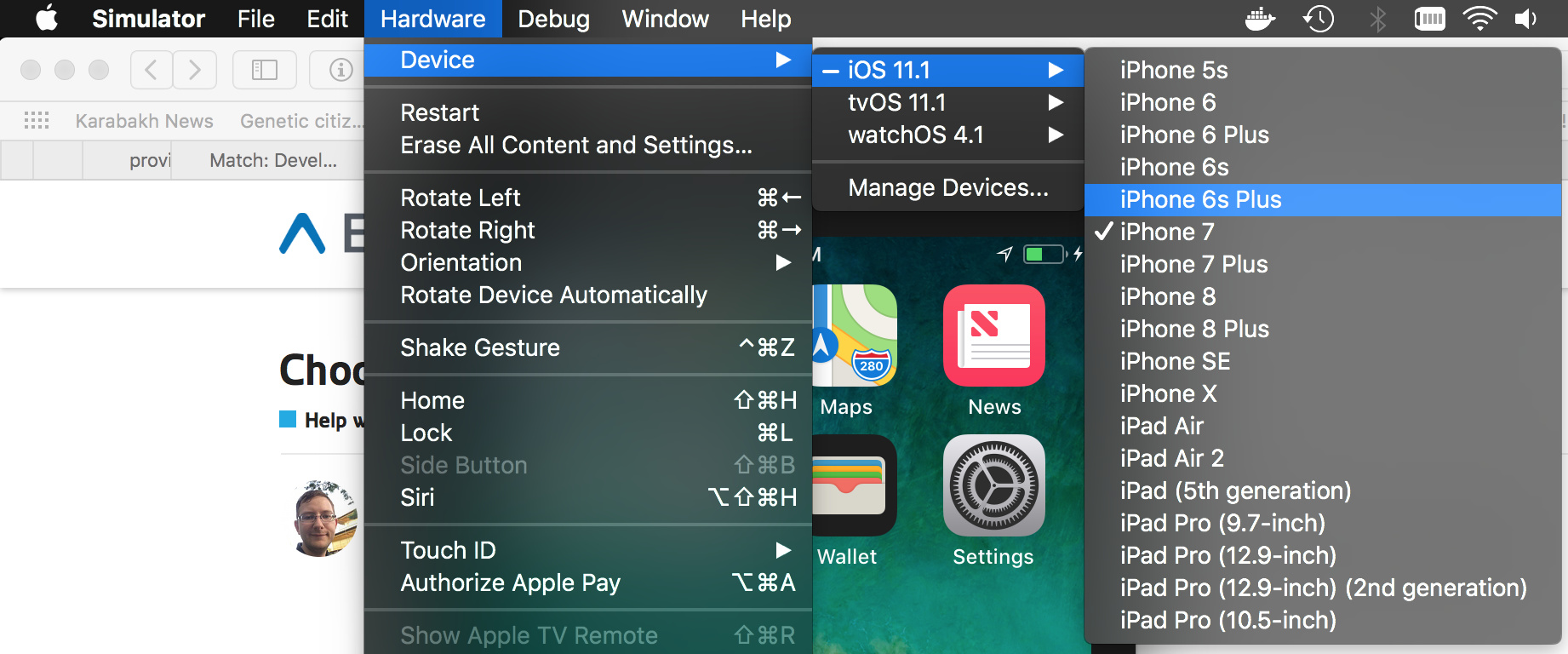Select iPad (5th generation) device

coord(1323,490)
